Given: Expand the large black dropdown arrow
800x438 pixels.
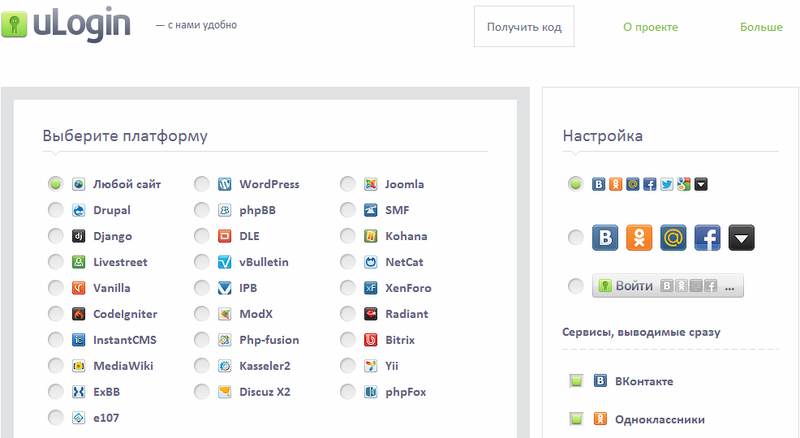Looking at the screenshot, I should tap(741, 237).
